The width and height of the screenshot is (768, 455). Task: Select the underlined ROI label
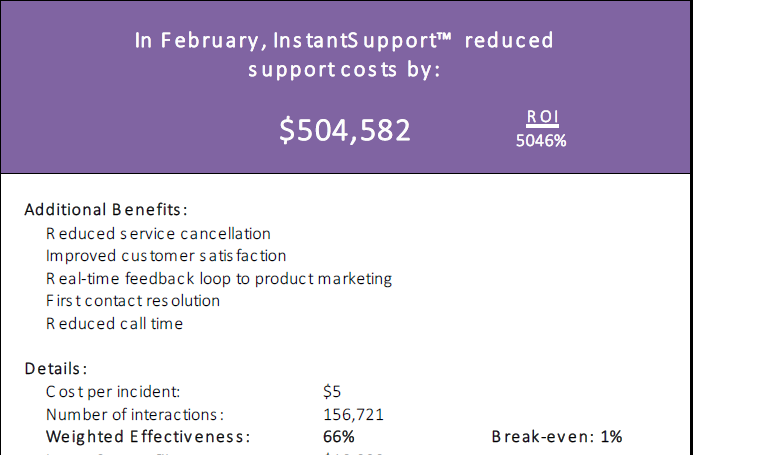point(542,117)
